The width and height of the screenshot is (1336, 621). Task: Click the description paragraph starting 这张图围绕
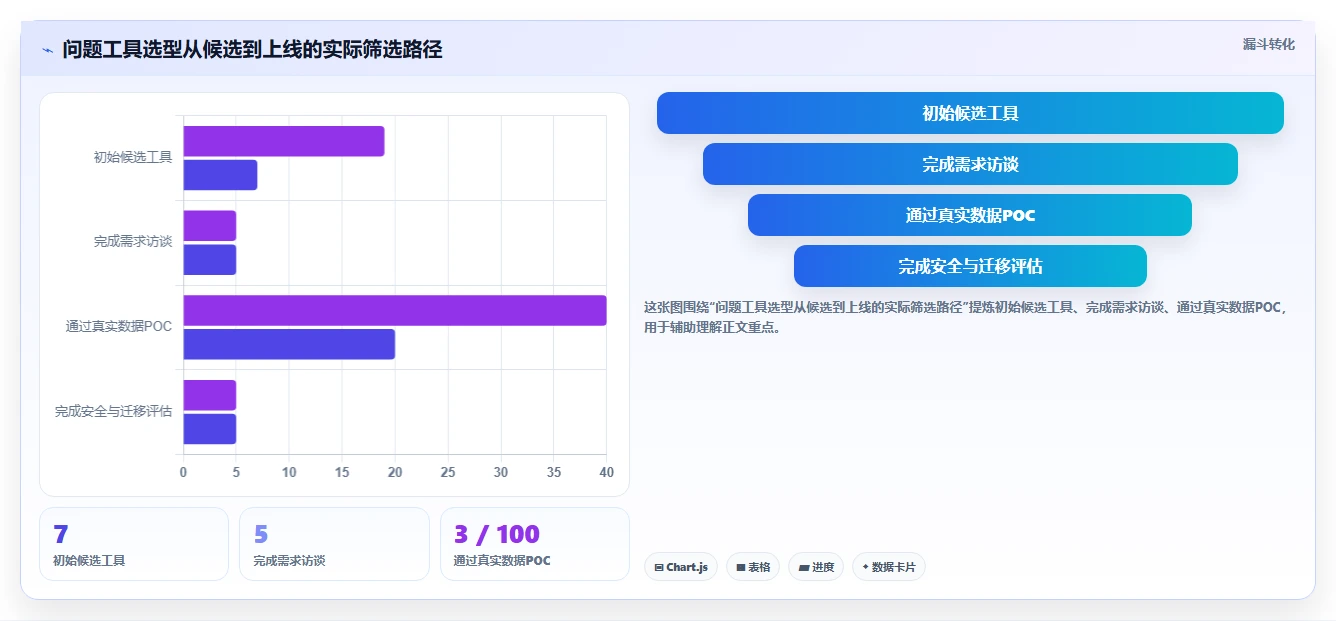[966, 317]
